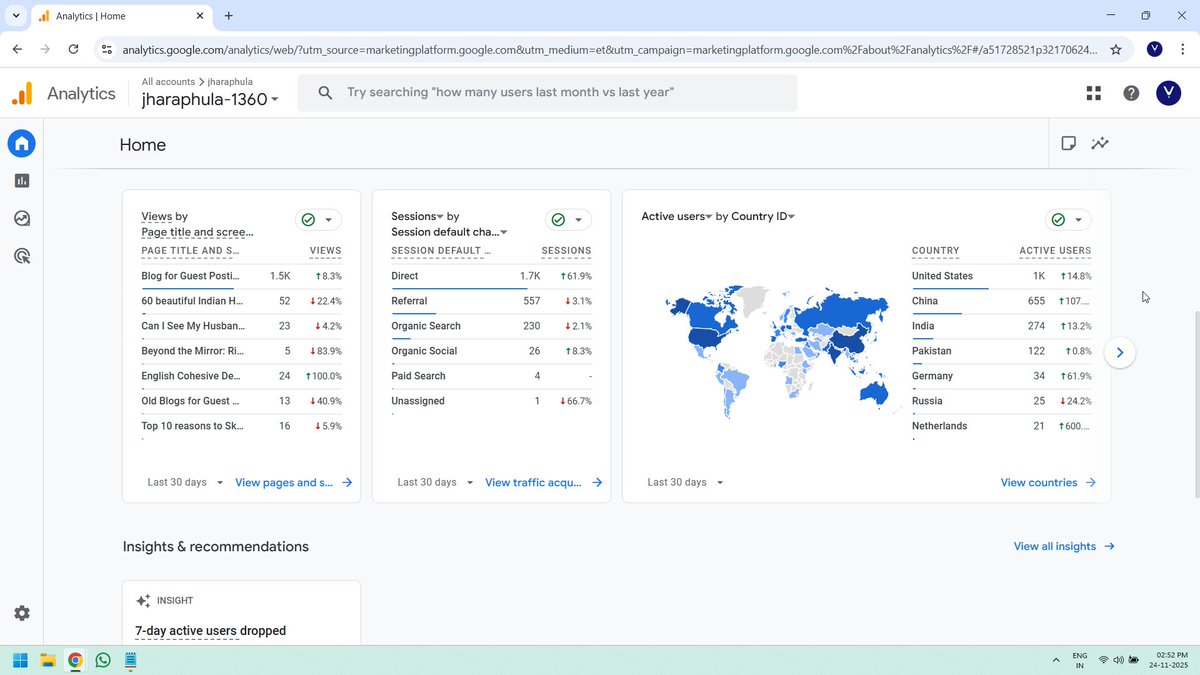The image size is (1200, 675).
Task: Open a new browser tab
Action: (229, 16)
